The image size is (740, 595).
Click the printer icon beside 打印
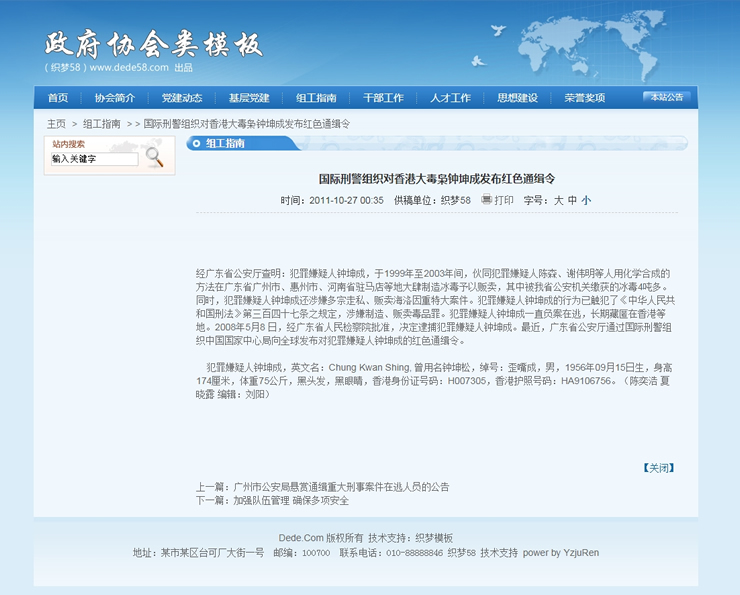(486, 200)
